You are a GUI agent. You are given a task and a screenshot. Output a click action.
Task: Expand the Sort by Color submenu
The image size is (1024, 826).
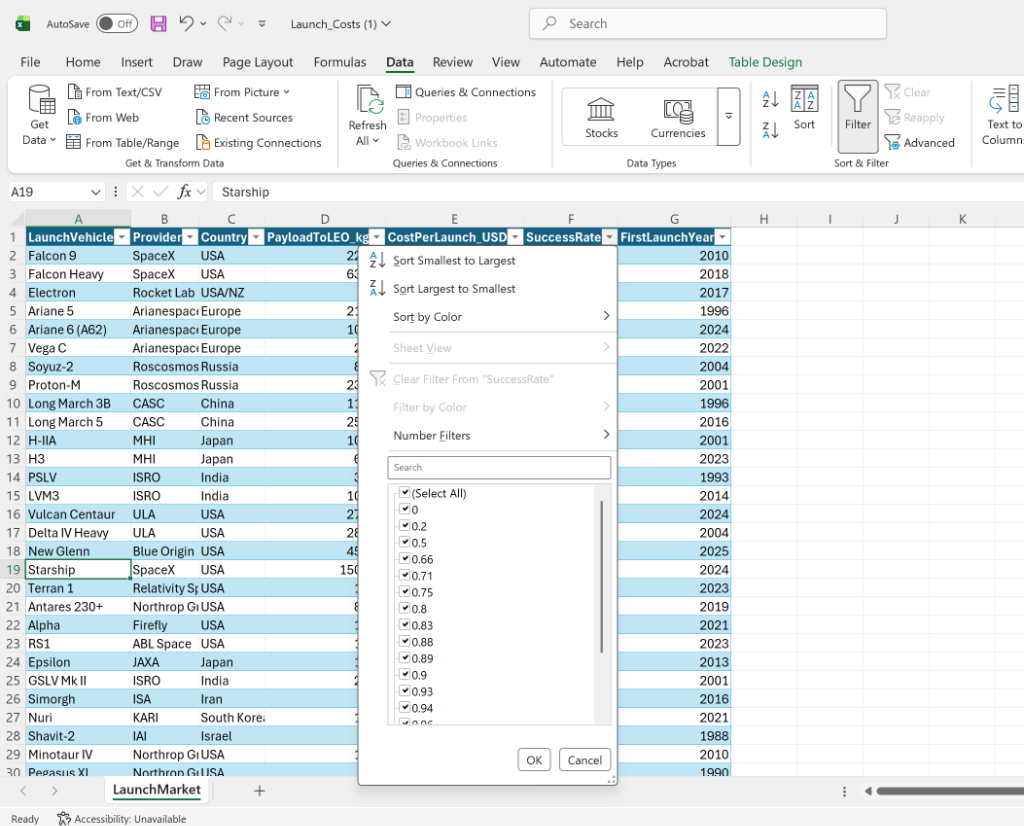500,317
